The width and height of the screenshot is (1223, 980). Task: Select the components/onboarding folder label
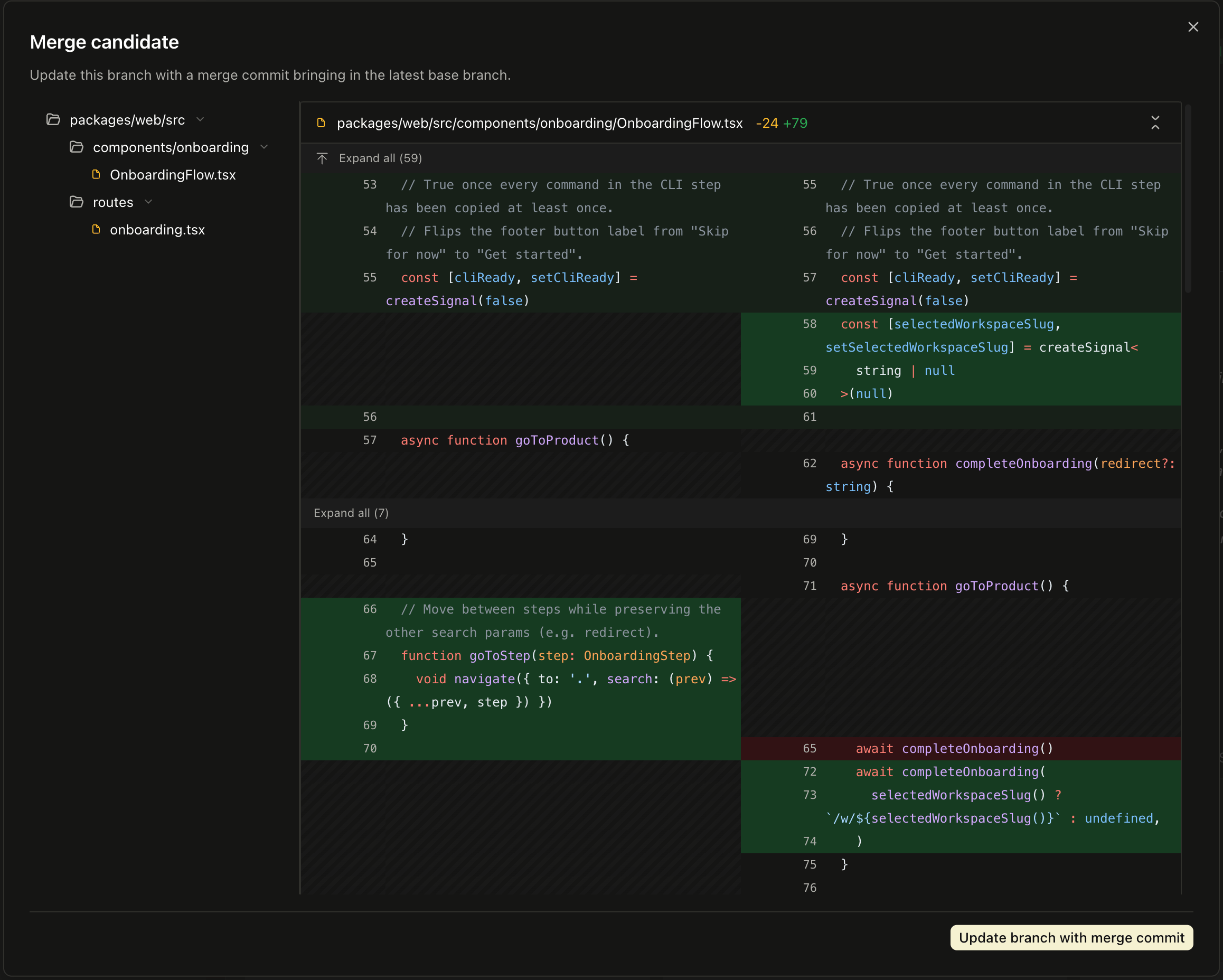pyautogui.click(x=171, y=147)
